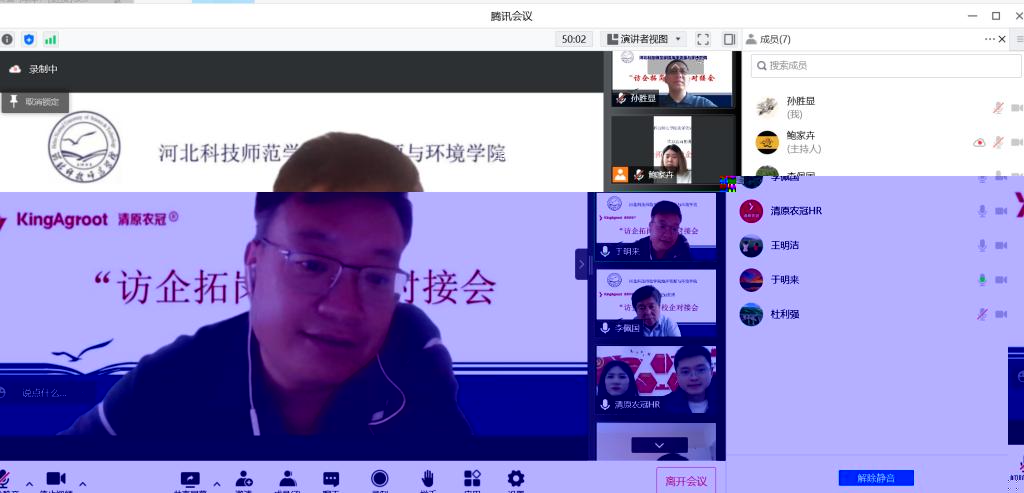Open the emoji icon beside the chat input
The height and width of the screenshot is (493, 1024).
[2, 392]
